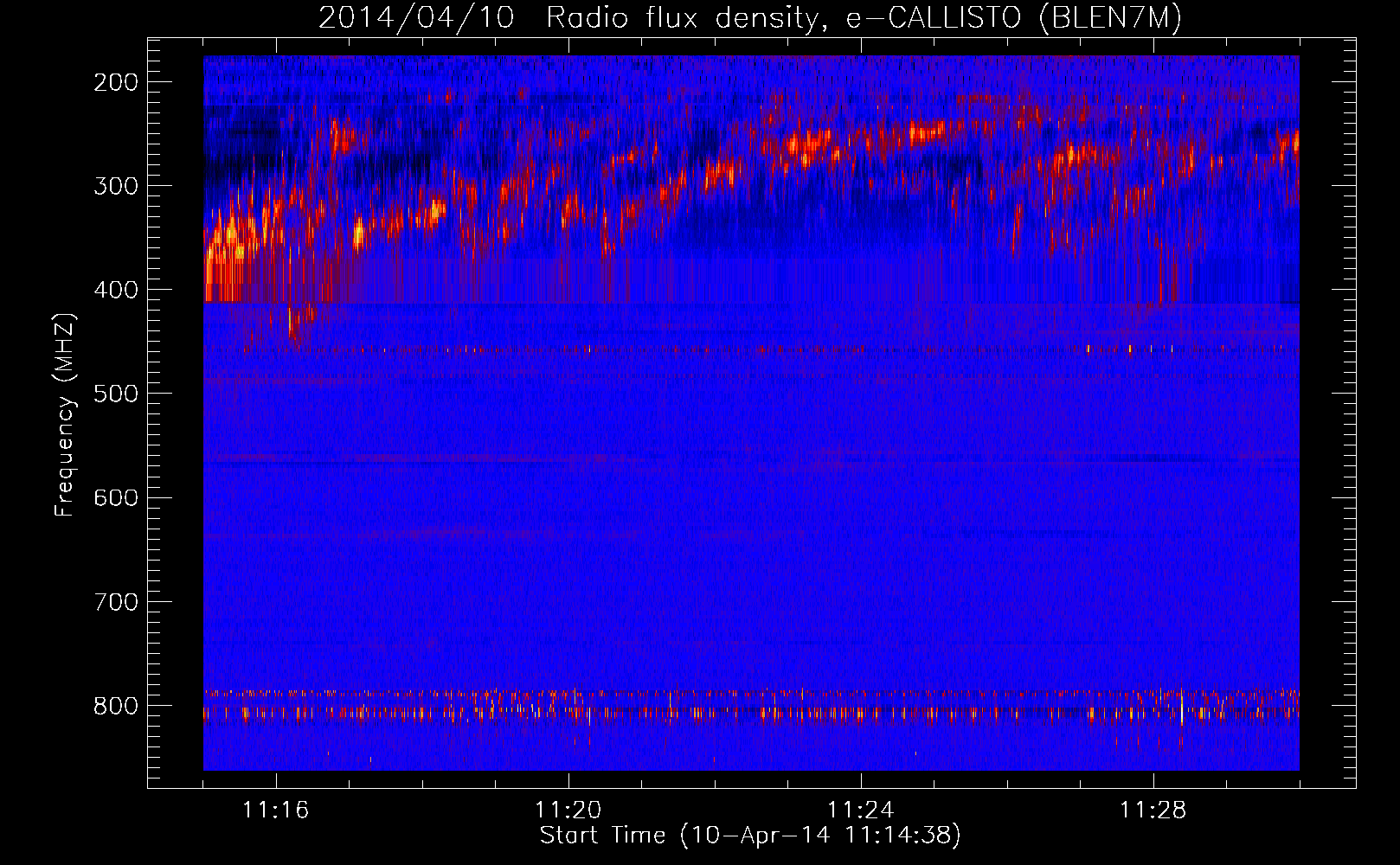Click the 11:24 time tick label

pos(861,811)
